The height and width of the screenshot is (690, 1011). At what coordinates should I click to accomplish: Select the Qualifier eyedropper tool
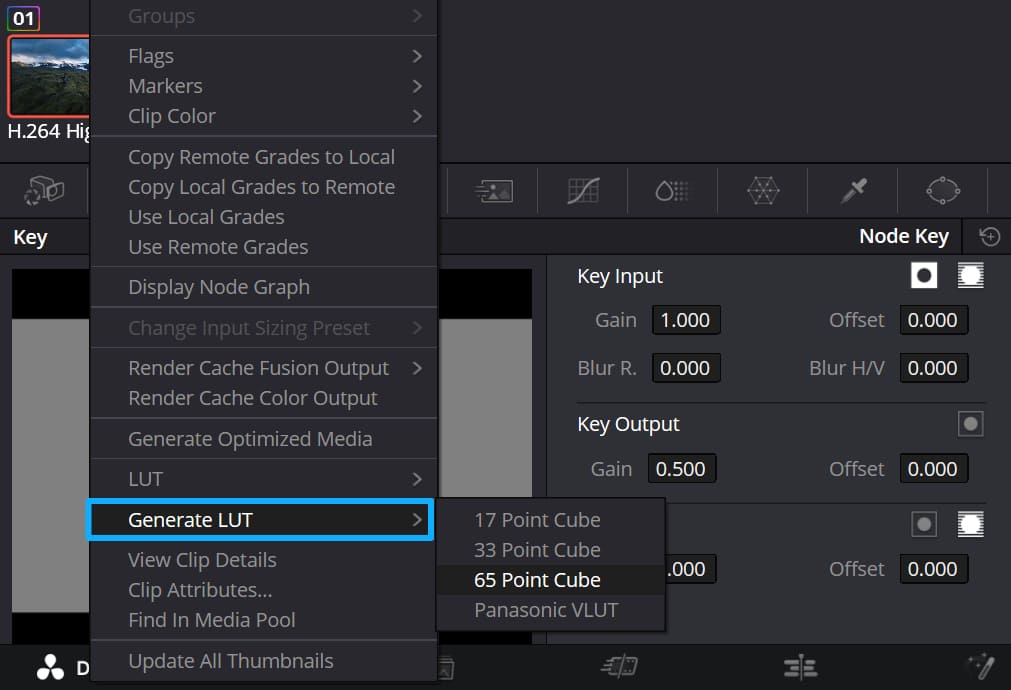point(852,190)
